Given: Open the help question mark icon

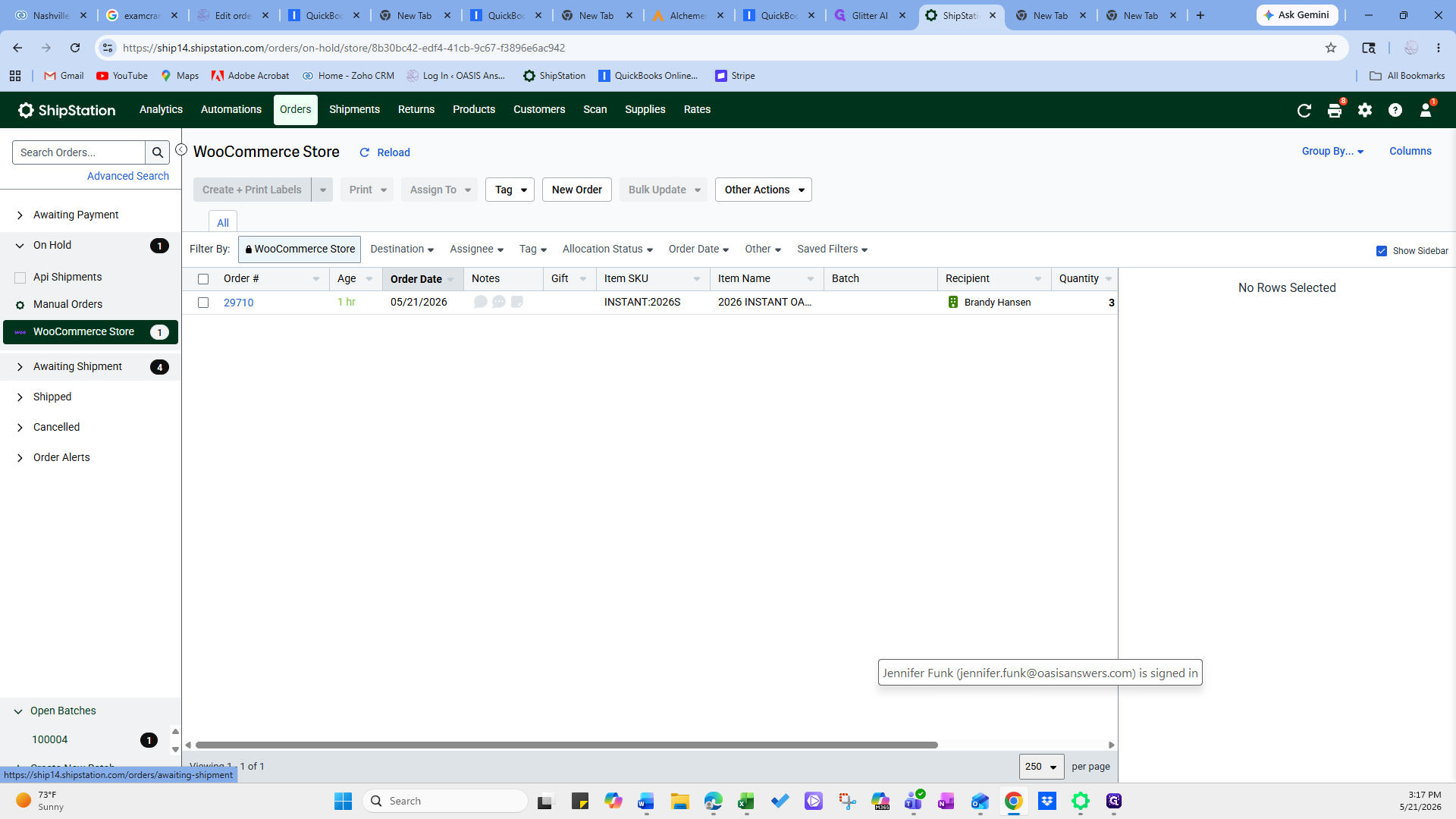Looking at the screenshot, I should coord(1395,111).
